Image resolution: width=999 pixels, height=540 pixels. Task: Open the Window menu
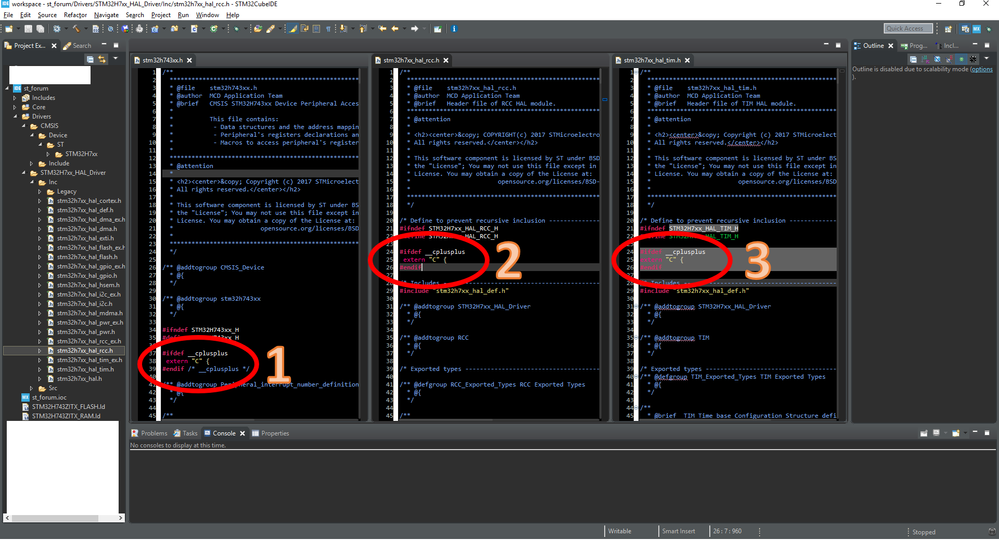click(x=207, y=15)
